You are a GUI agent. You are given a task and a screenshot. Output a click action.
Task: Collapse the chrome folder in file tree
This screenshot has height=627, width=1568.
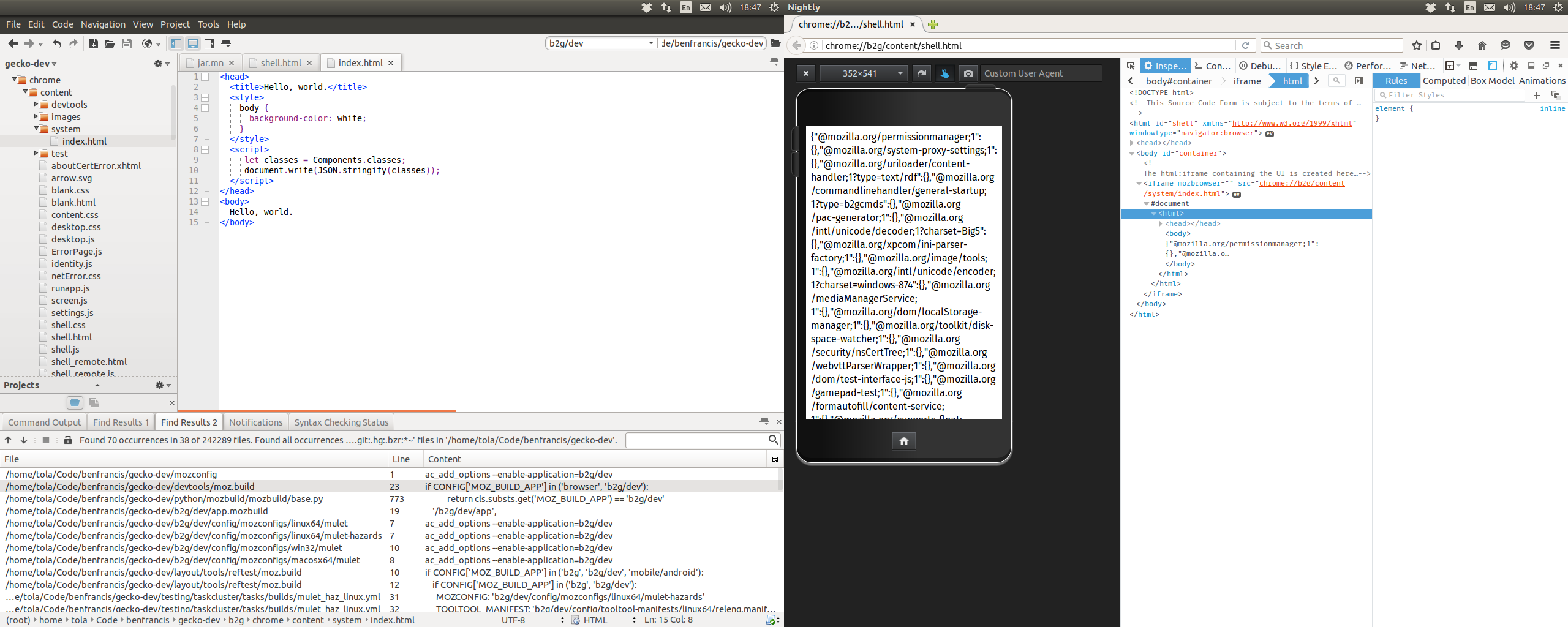click(15, 80)
